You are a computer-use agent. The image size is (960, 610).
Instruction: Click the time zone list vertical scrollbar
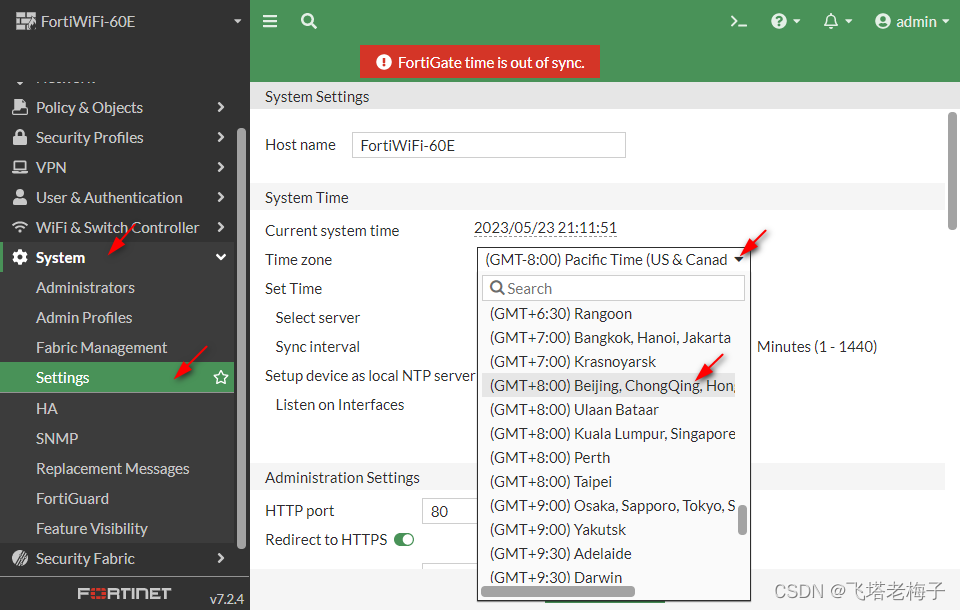click(x=742, y=520)
